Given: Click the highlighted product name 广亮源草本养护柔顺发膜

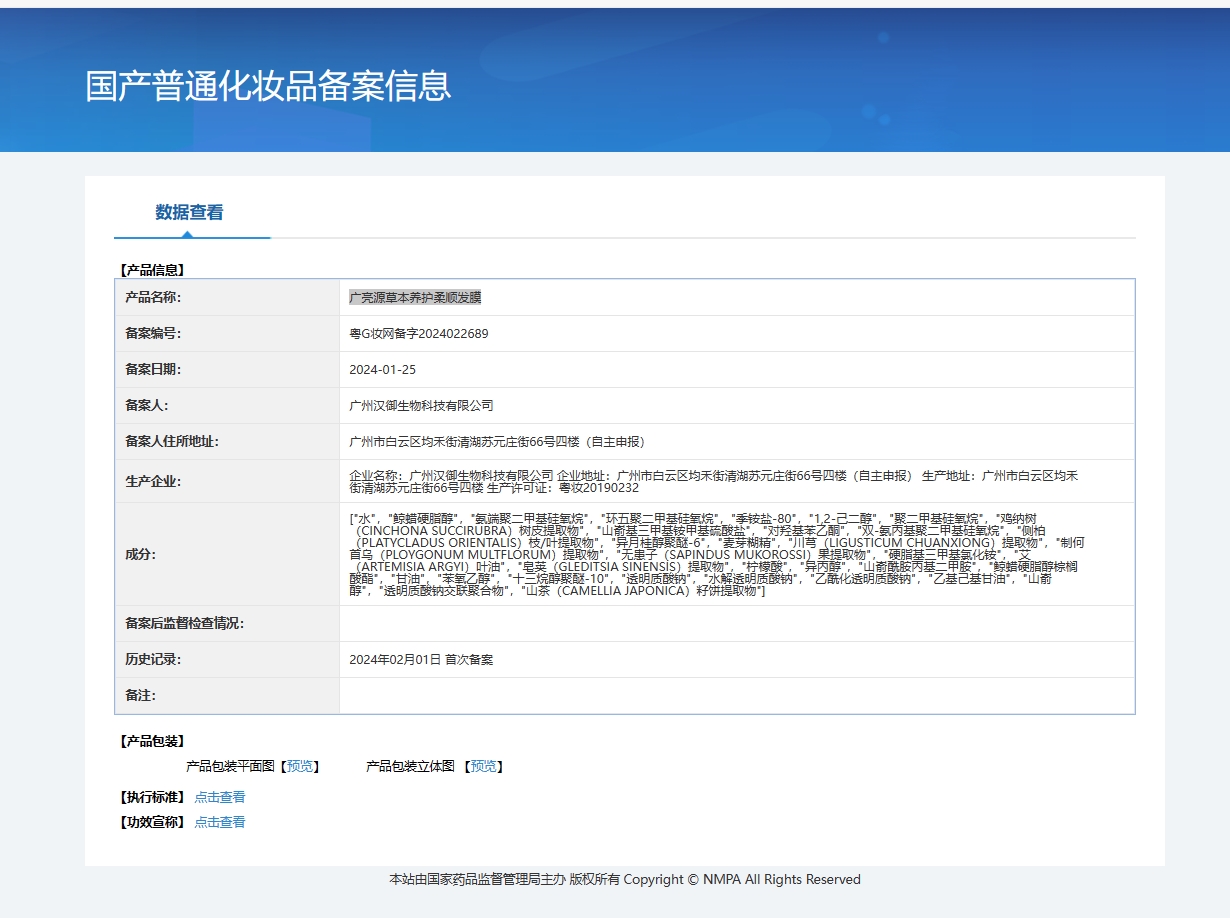Looking at the screenshot, I should [415, 298].
